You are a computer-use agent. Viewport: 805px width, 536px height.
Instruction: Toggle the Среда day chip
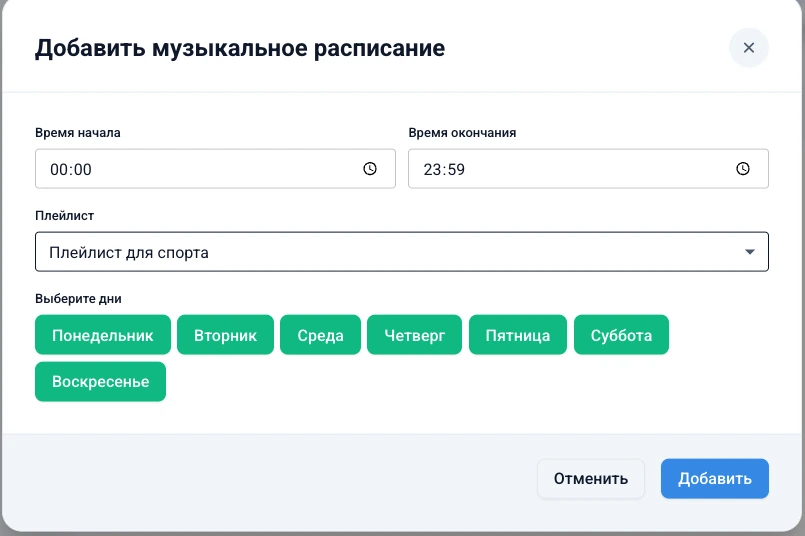[320, 335]
